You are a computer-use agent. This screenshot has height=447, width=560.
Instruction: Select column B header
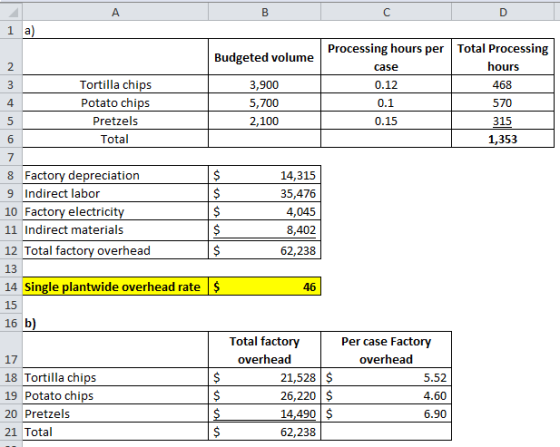tap(265, 12)
